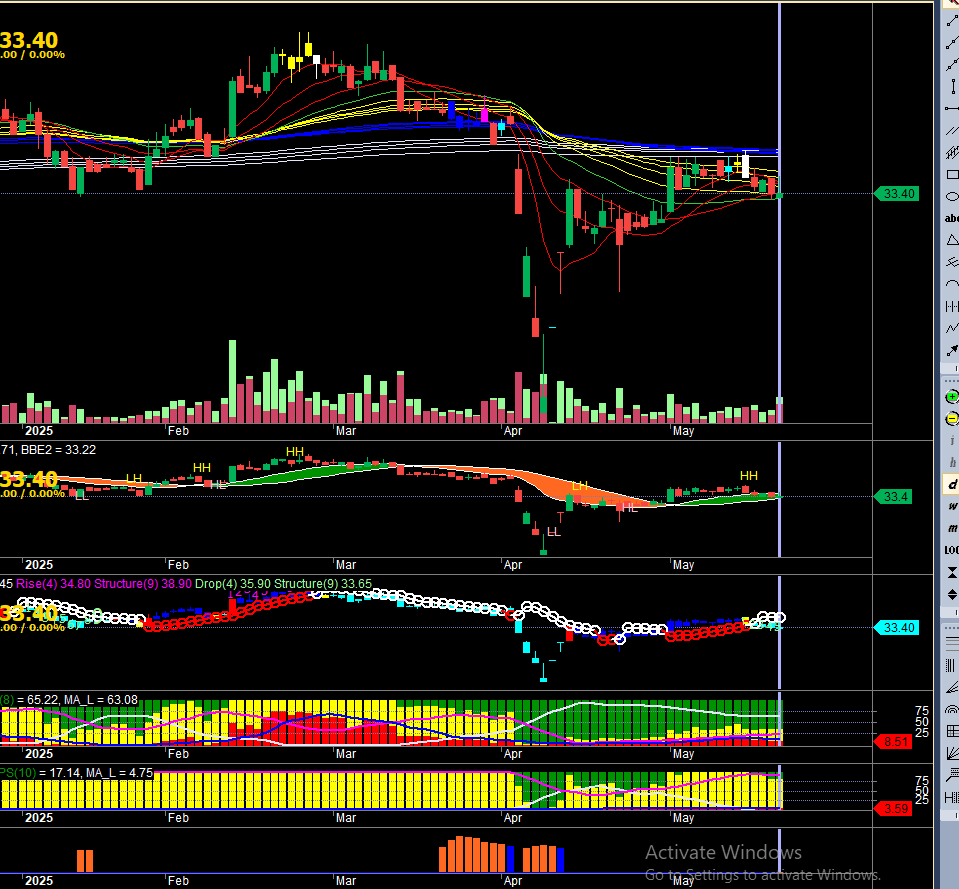Image resolution: width=959 pixels, height=889 pixels.
Task: Click the large yellow 33.40 main chart quote
Action: point(29,40)
